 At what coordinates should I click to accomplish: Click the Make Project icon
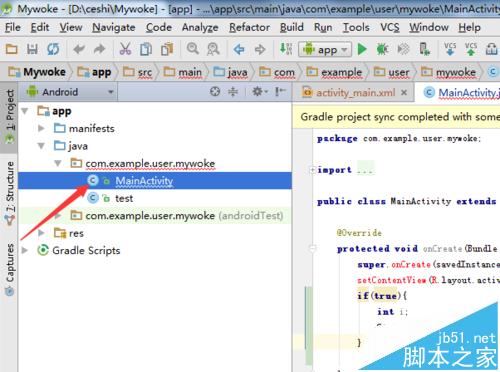(x=286, y=49)
